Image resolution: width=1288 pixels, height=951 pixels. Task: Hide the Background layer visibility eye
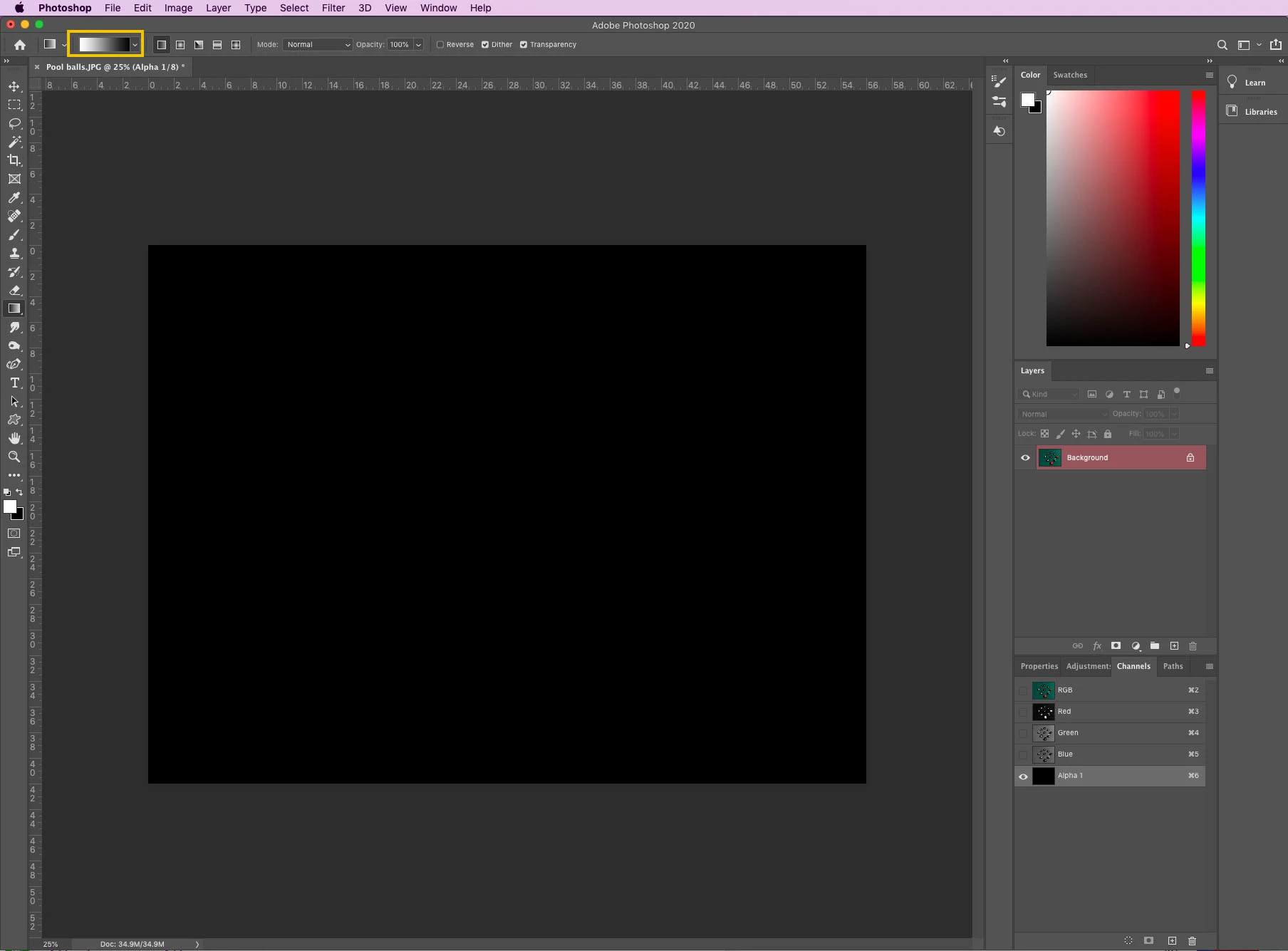(1025, 458)
